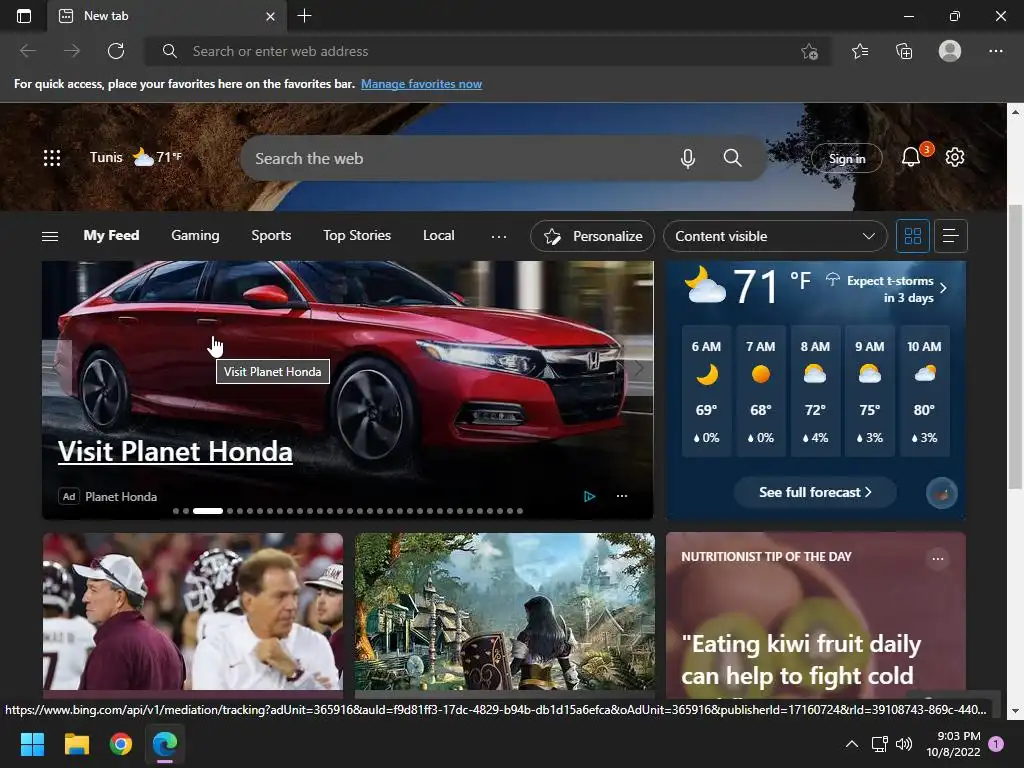Expand the Content visible dropdown

775,236
